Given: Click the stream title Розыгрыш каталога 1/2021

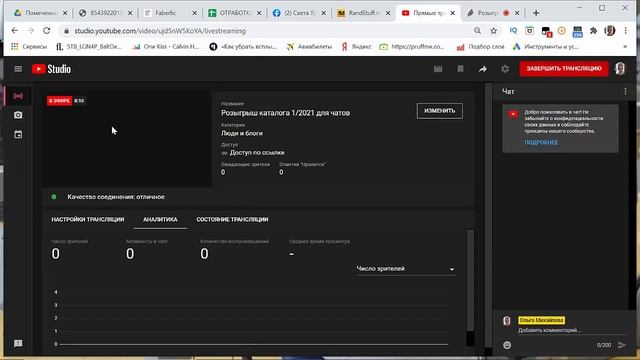Looking at the screenshot, I should [x=285, y=113].
